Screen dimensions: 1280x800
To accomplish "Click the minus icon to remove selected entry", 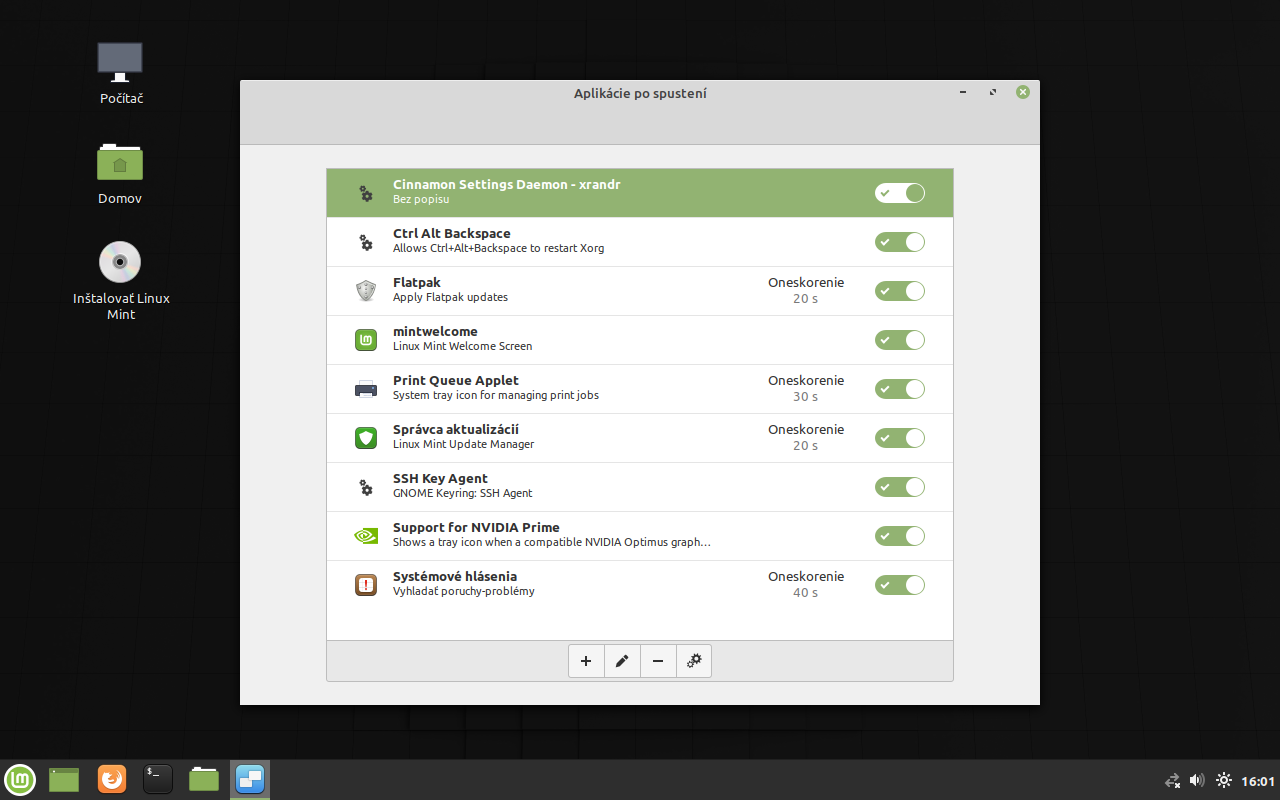I will 658,661.
